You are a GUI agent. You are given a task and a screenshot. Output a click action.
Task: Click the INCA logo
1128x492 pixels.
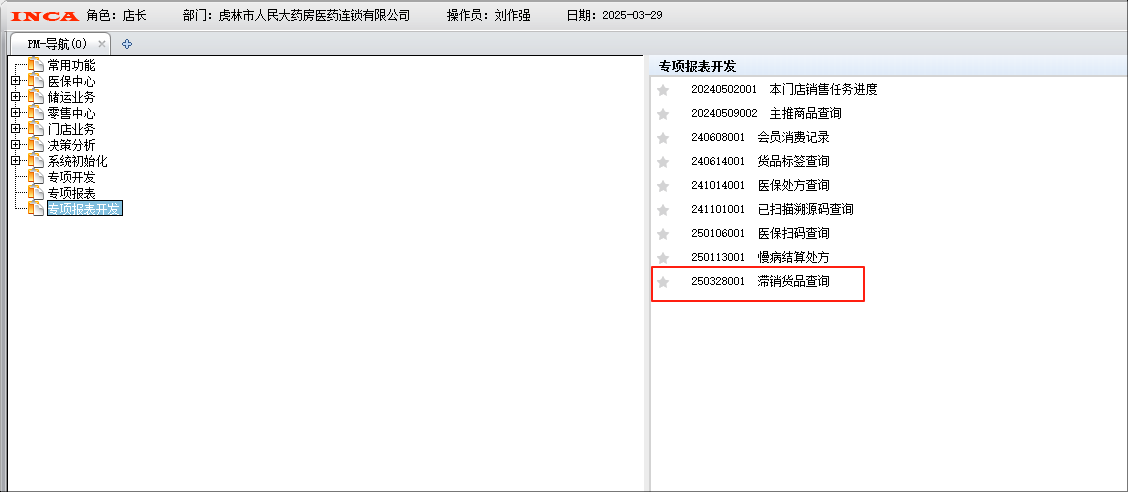pyautogui.click(x=43, y=16)
